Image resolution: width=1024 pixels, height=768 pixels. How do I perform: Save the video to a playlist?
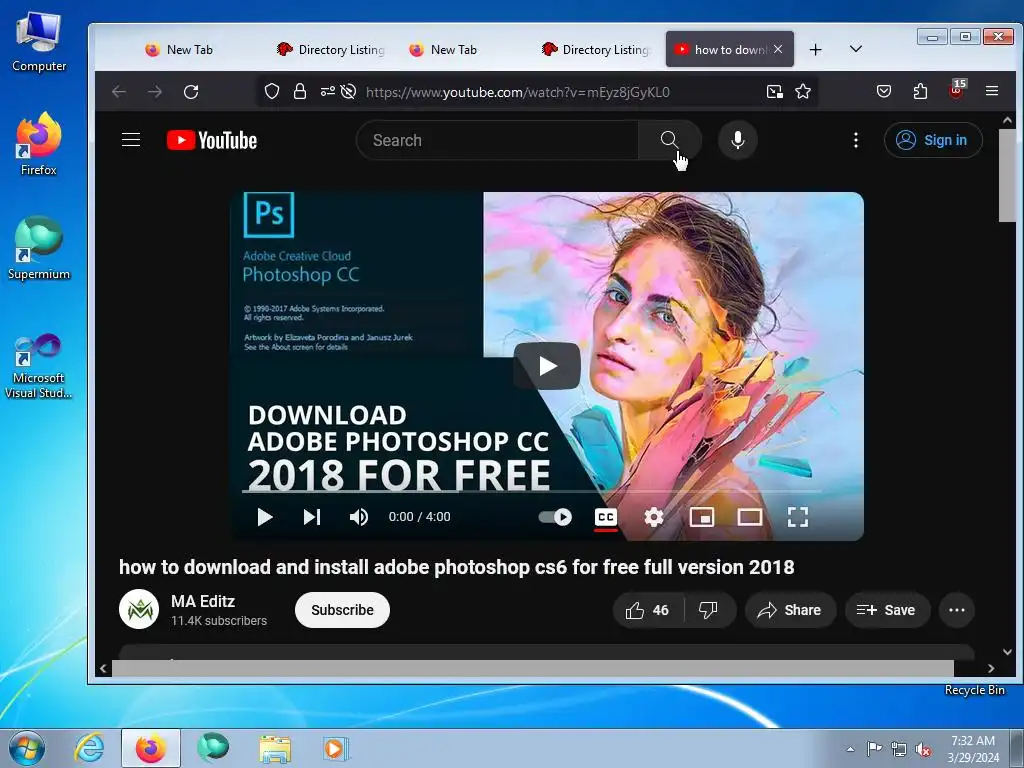click(x=887, y=610)
